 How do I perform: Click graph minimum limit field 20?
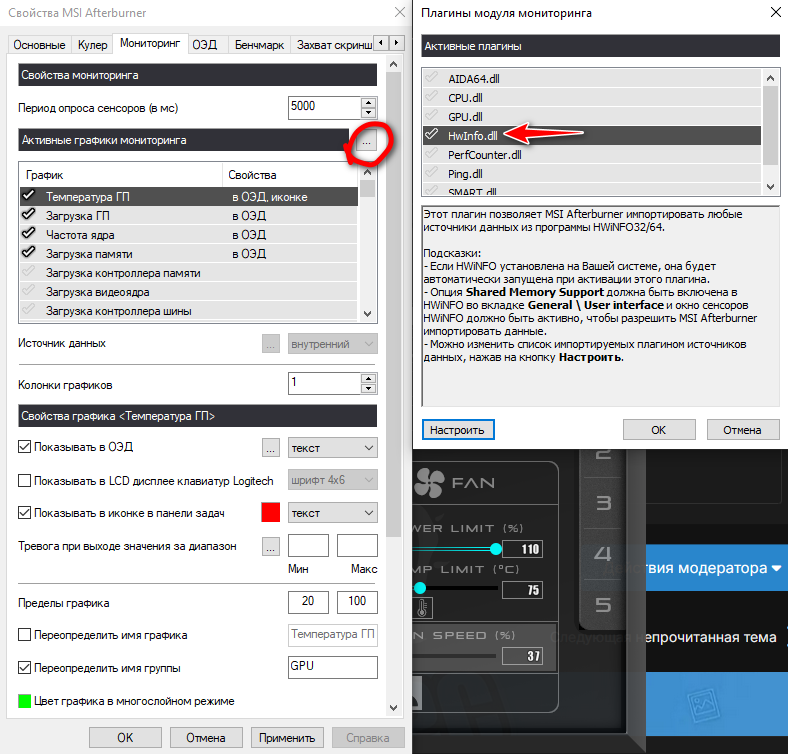308,602
